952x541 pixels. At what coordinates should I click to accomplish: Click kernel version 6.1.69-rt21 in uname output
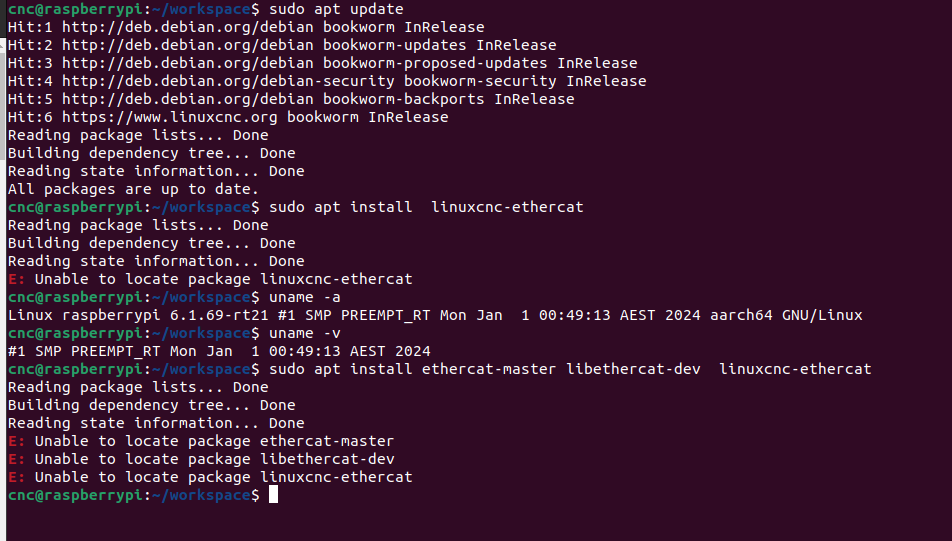[x=219, y=315]
